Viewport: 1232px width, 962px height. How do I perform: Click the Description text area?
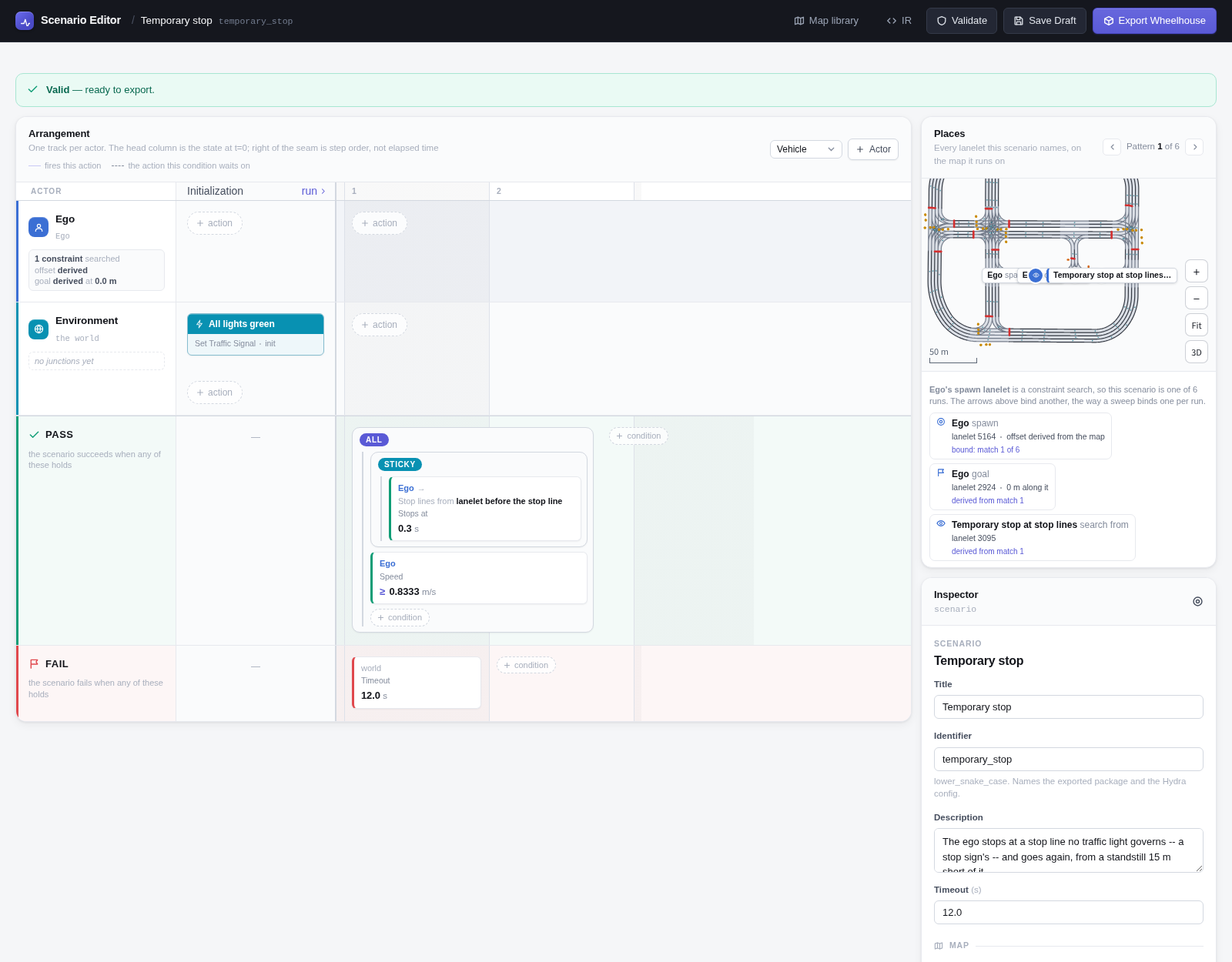pyautogui.click(x=1069, y=850)
